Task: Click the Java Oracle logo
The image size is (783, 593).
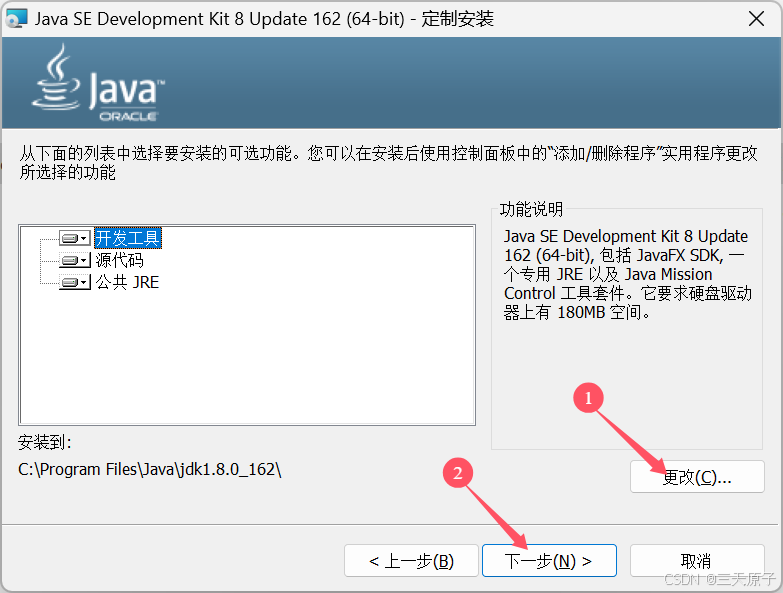Action: point(98,83)
